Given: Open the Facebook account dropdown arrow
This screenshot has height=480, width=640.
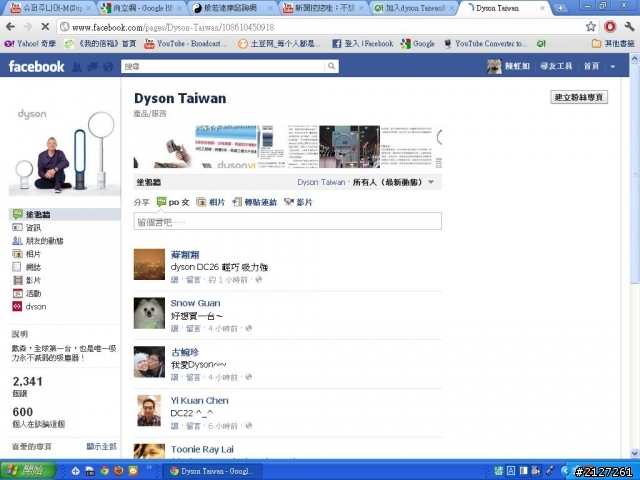Looking at the screenshot, I should click(613, 67).
